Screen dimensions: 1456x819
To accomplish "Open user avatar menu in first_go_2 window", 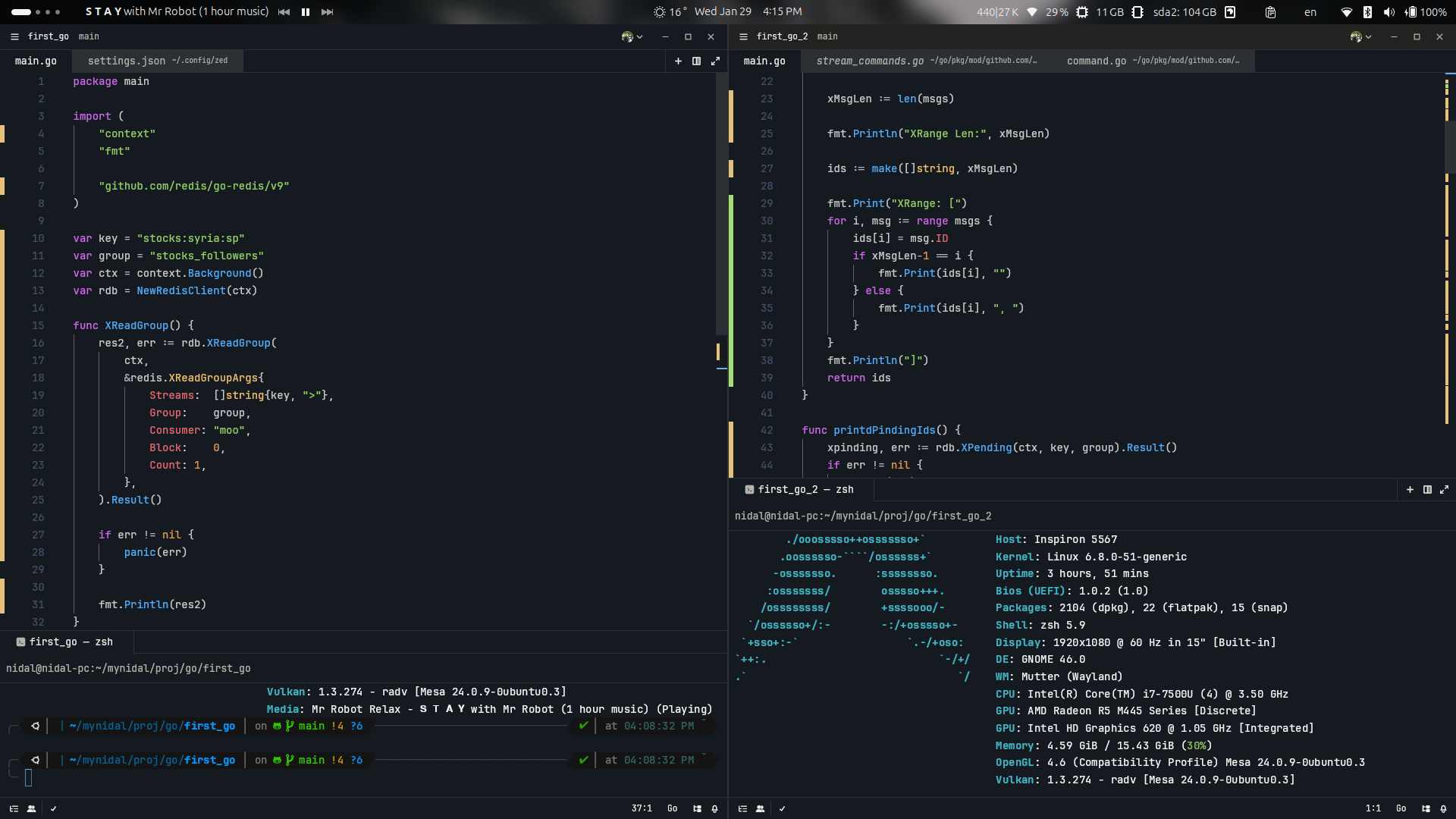I will pyautogui.click(x=1360, y=36).
